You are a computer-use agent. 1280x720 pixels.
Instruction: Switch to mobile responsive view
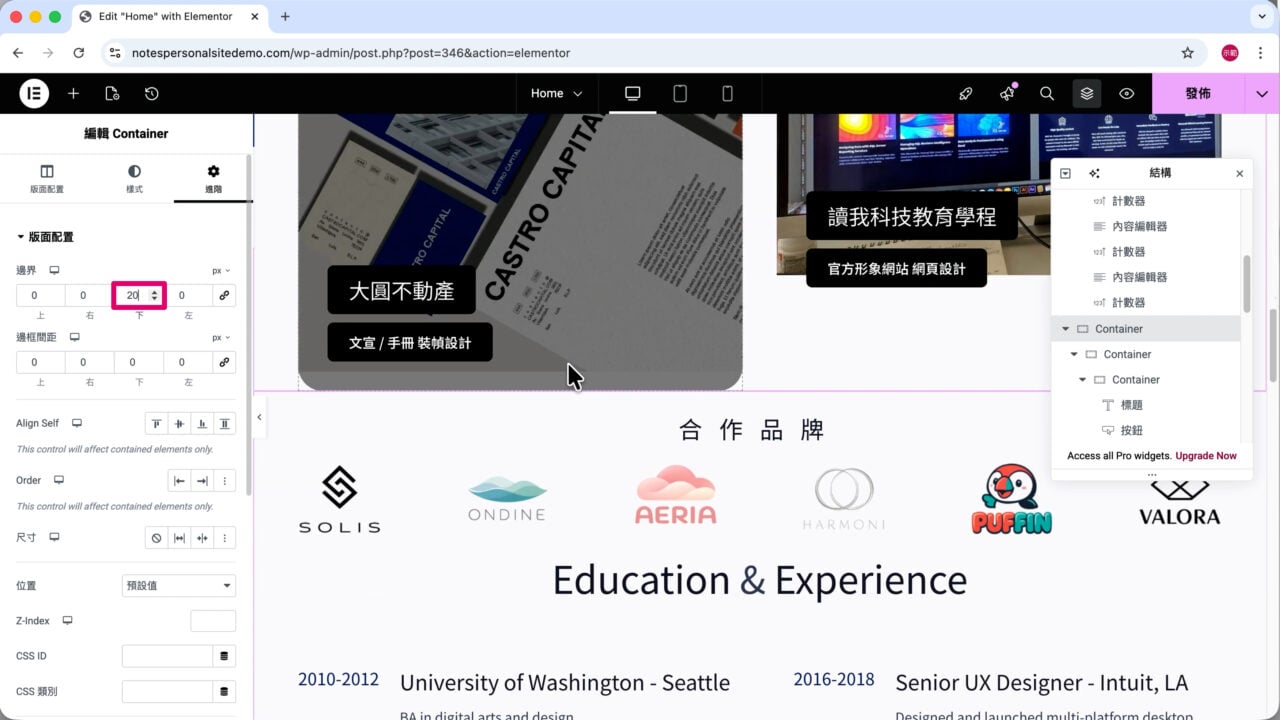[727, 93]
